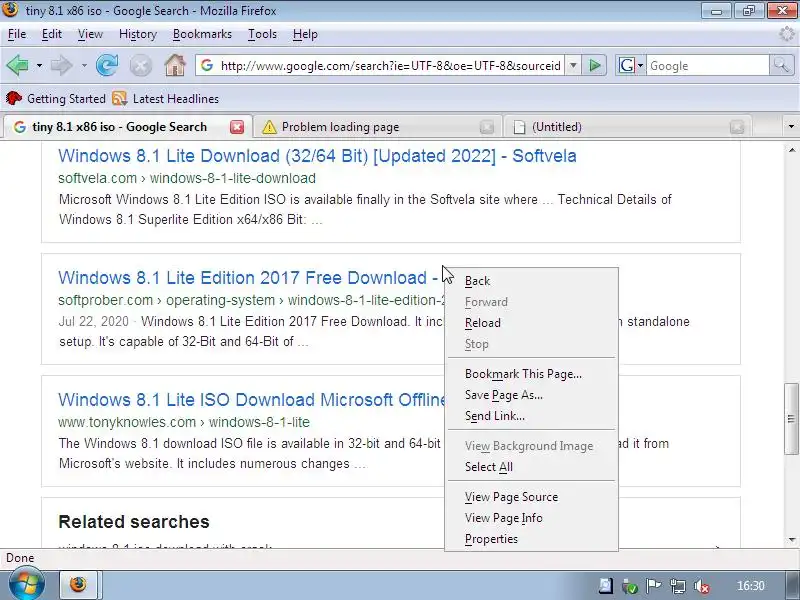800x600 pixels.
Task: Click in the Google search box
Action: click(x=708, y=65)
